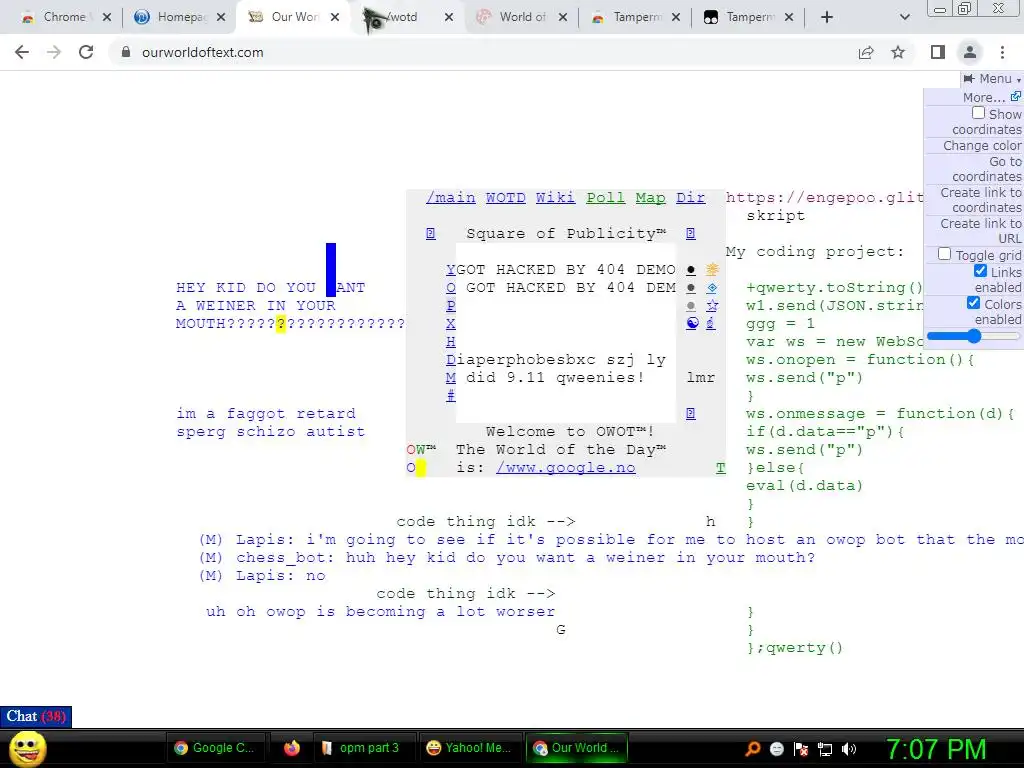Screen dimensions: 1024x768
Task: Click the smiley start button
Action: [x=27, y=748]
